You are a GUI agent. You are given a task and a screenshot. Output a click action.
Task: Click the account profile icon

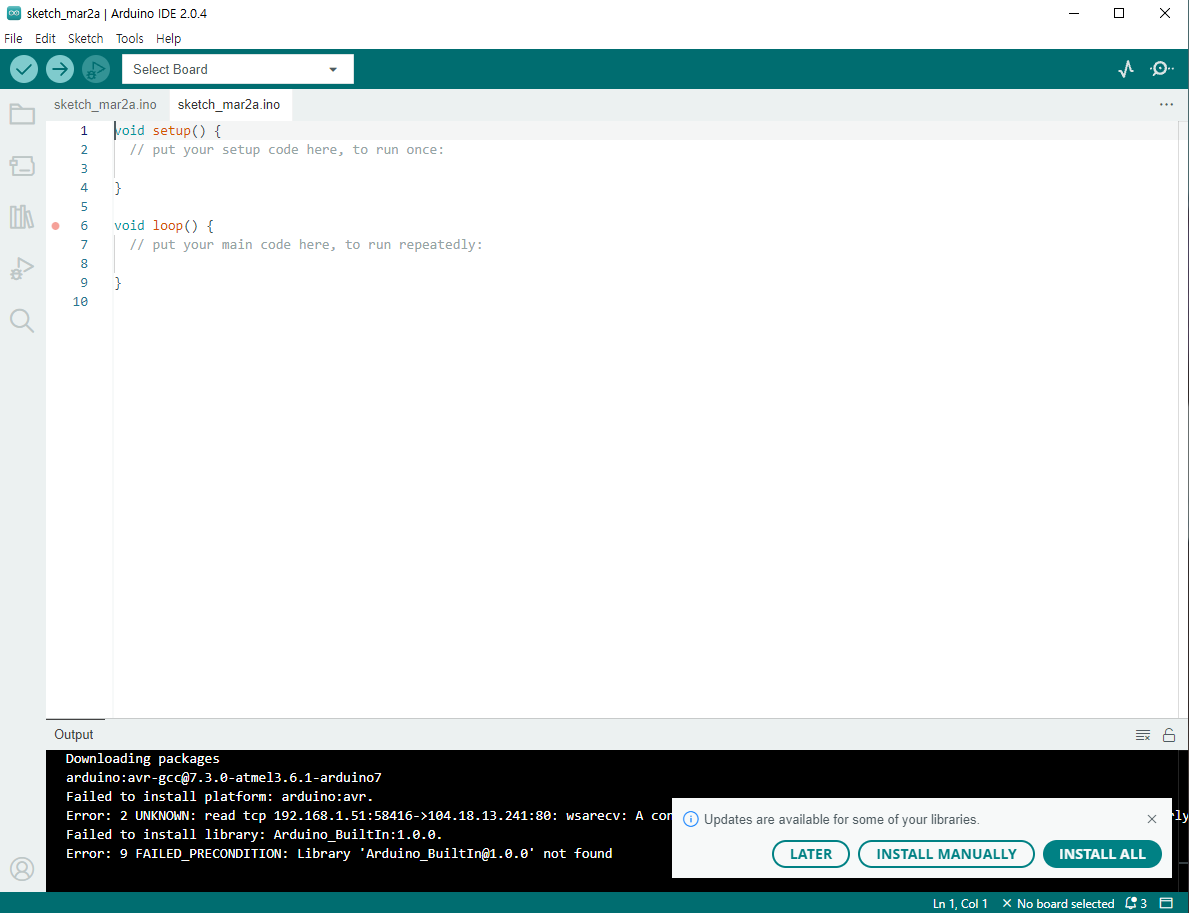point(22,869)
